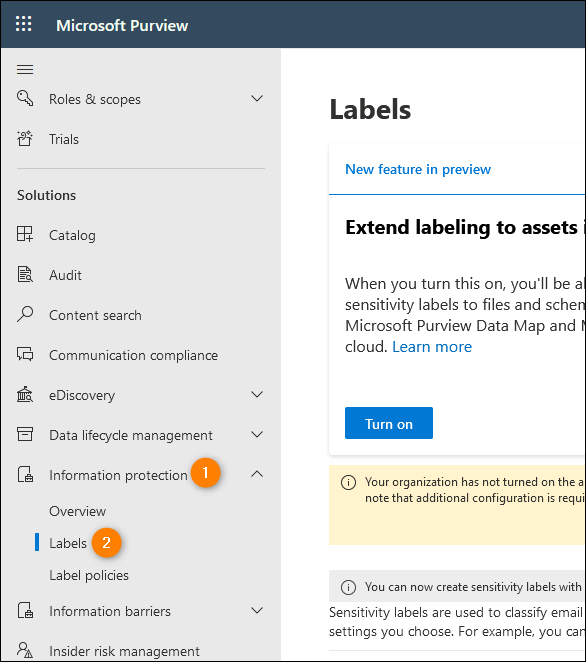Expand the eDiscovery section chevron
The image size is (586, 662).
coord(257,394)
